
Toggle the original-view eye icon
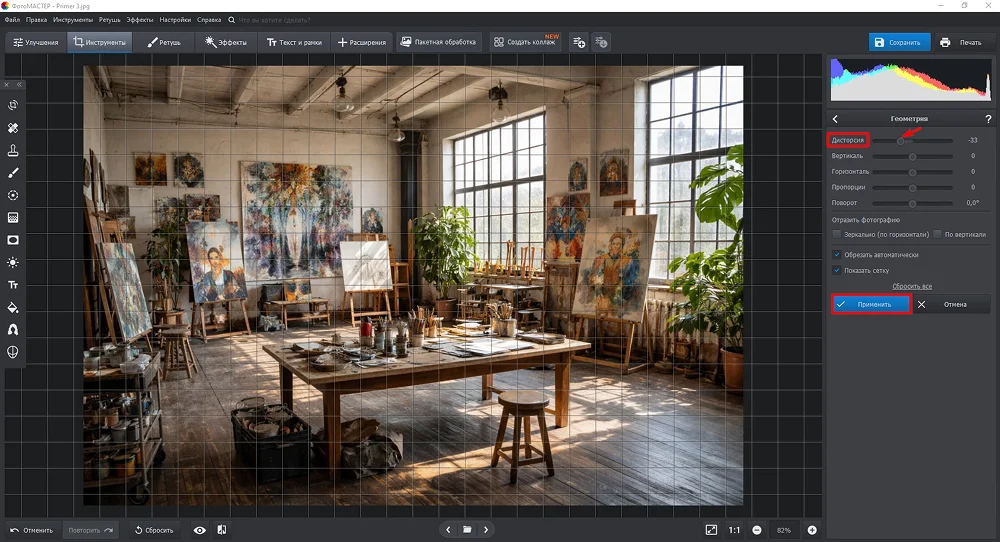click(x=200, y=530)
